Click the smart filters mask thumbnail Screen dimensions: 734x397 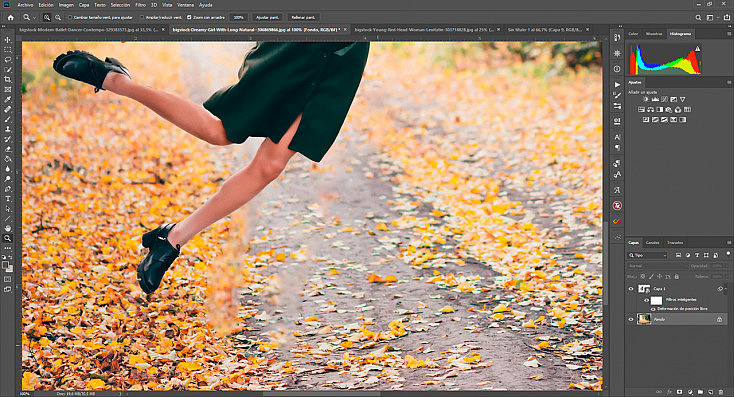click(x=657, y=300)
